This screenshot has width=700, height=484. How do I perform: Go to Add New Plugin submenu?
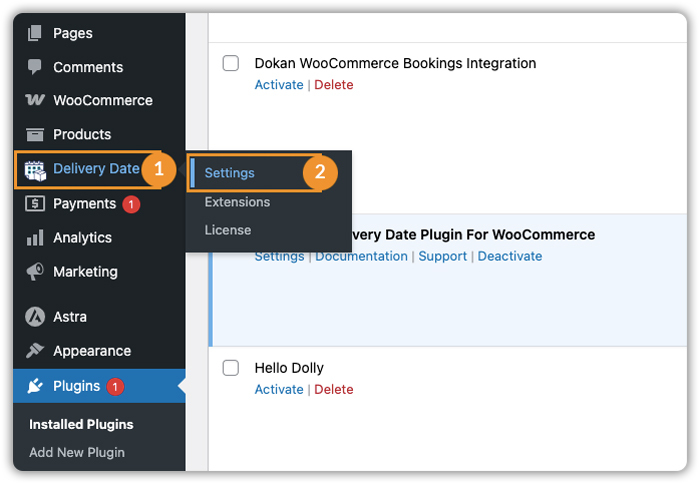(77, 452)
